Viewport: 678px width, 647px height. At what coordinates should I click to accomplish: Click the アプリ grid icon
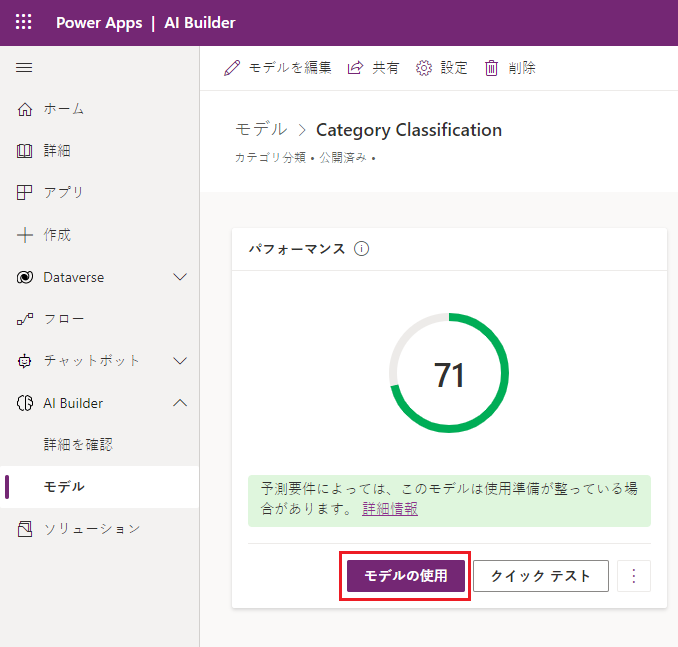25,192
